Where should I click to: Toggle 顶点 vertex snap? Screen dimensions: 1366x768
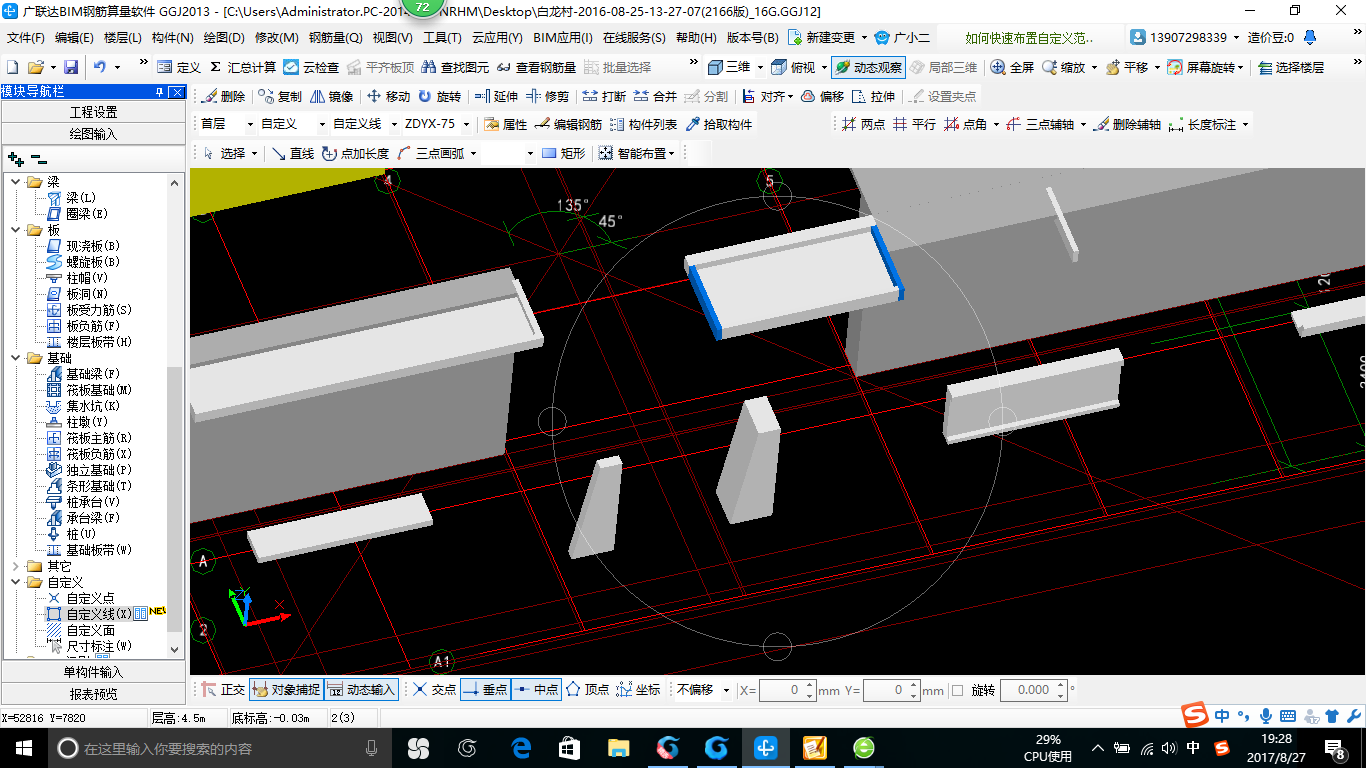[x=588, y=690]
